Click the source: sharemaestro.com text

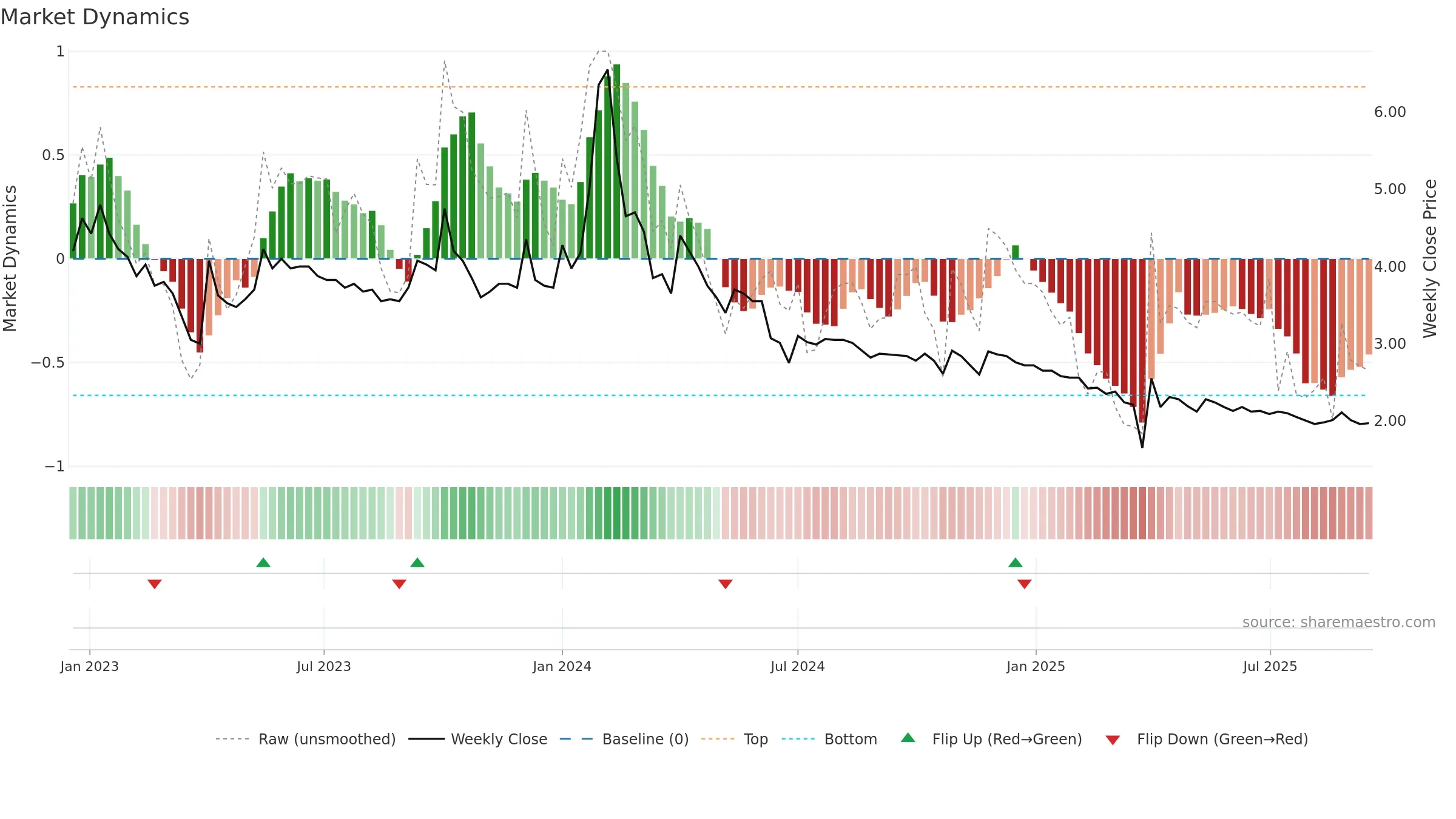click(x=1339, y=622)
